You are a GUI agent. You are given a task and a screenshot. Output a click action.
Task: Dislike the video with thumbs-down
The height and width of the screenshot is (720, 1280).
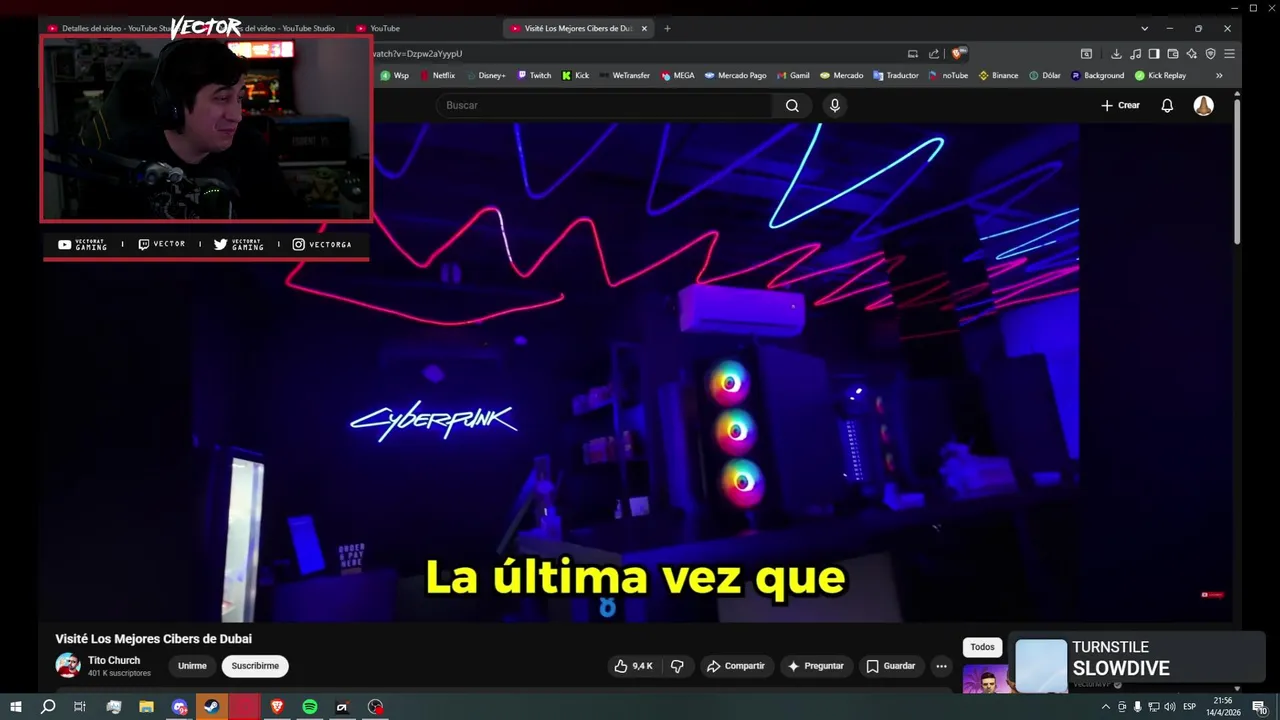(x=677, y=666)
